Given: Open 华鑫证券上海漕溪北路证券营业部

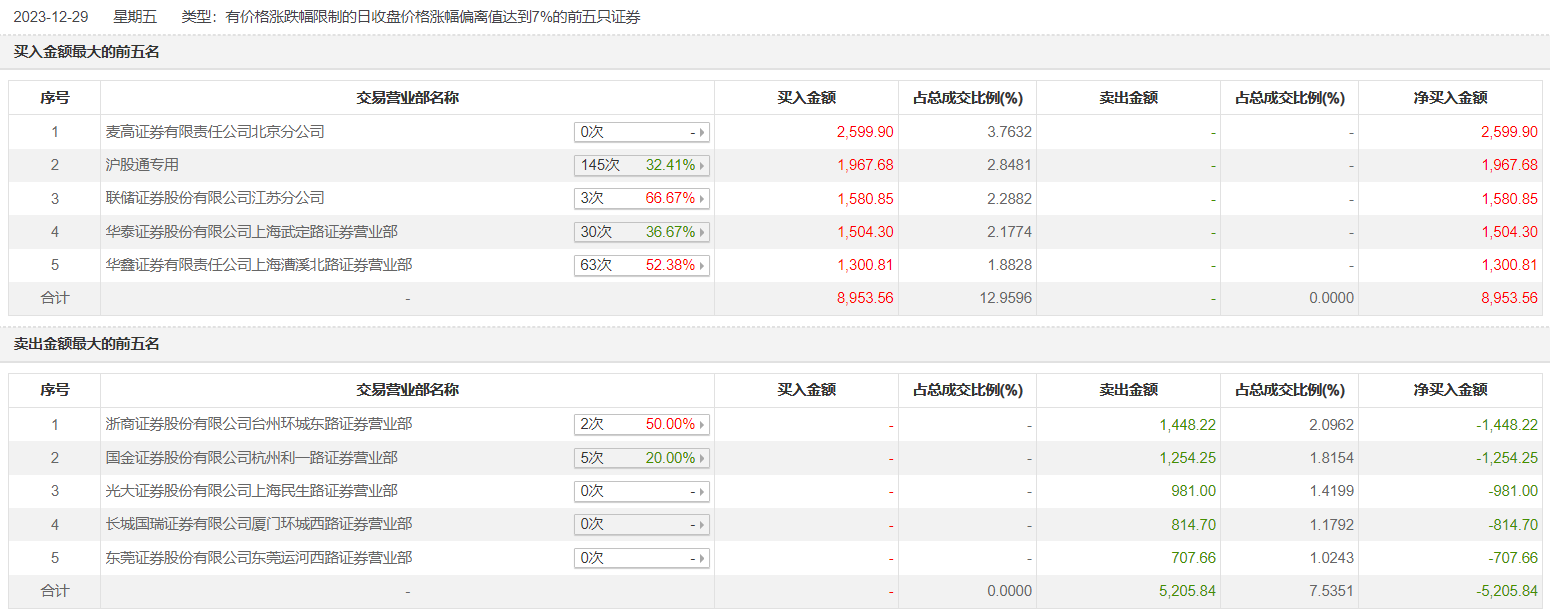Looking at the screenshot, I should pos(259,264).
